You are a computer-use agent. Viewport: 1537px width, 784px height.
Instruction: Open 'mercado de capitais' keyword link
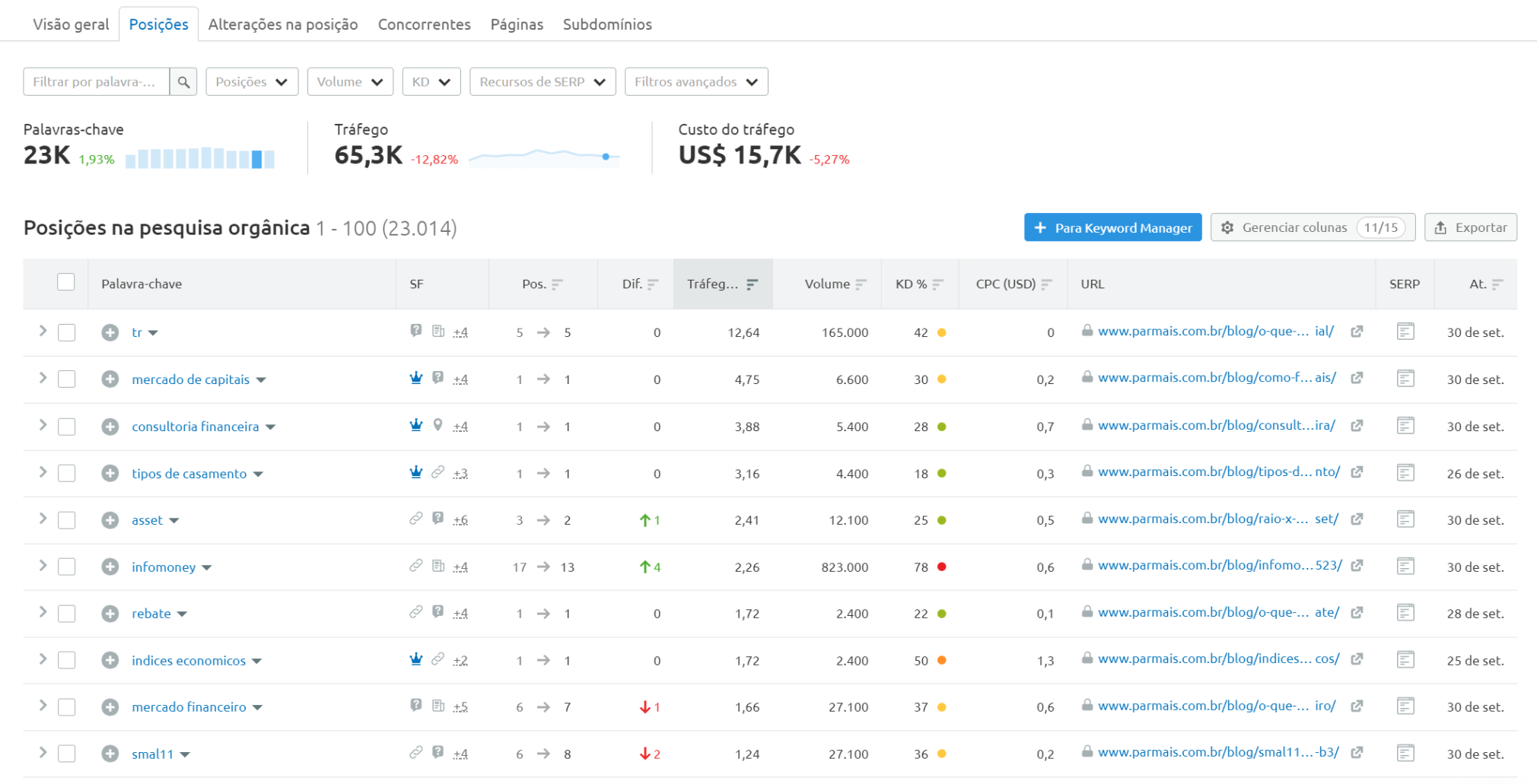coord(190,379)
